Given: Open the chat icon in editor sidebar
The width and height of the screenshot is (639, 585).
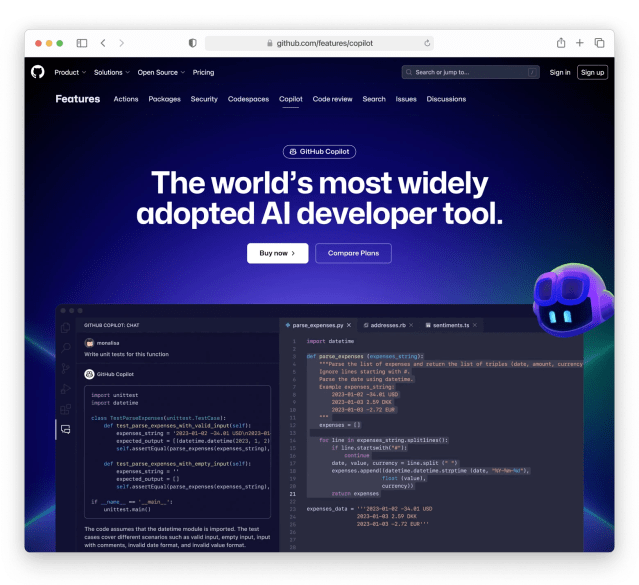Looking at the screenshot, I should pos(65,429).
